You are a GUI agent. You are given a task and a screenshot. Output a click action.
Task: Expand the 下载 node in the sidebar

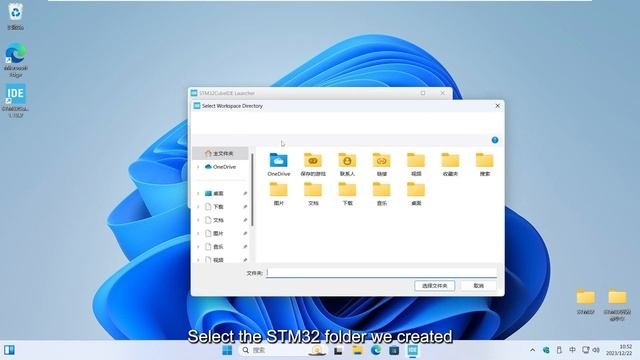(x=198, y=207)
